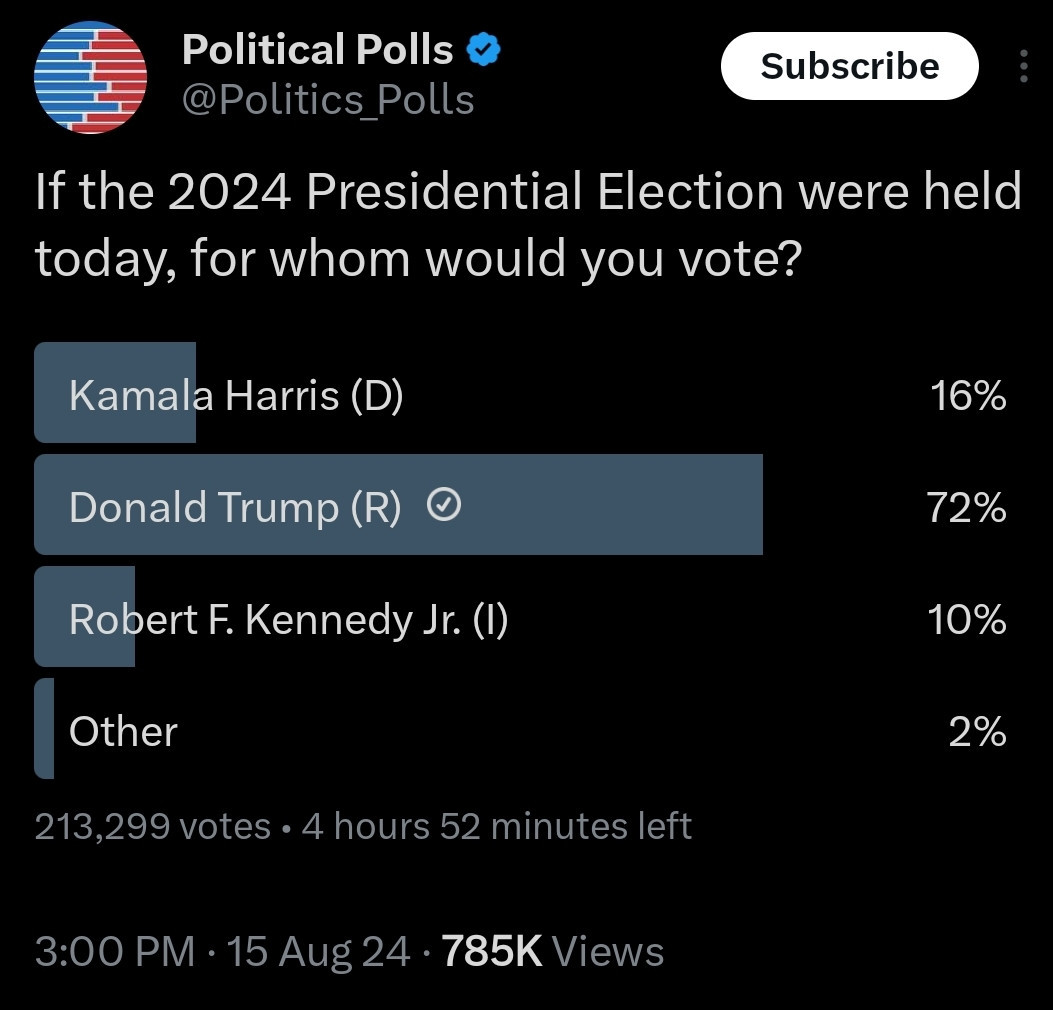
Task: Open the @Politics_Polls handle link
Action: click(x=328, y=100)
